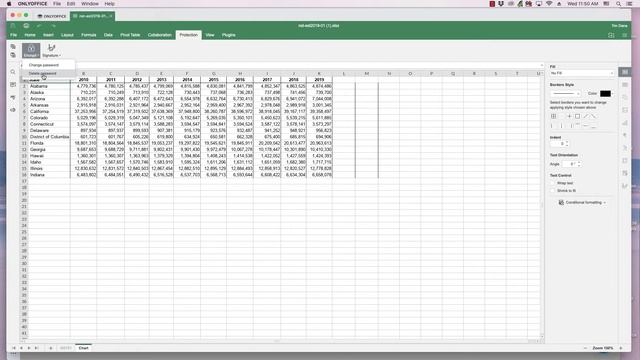Zoom out with minus button
The width and height of the screenshot is (640, 360).
(x=585, y=348)
